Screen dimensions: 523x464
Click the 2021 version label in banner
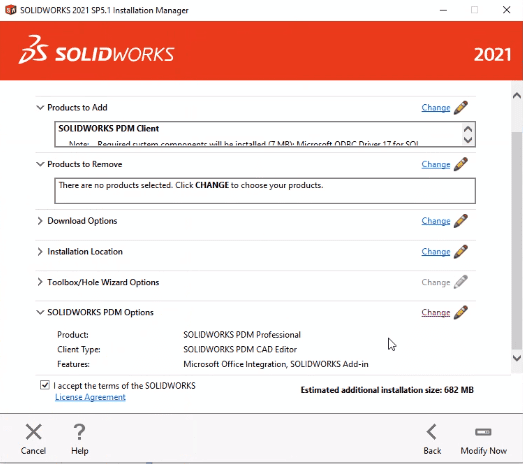[x=492, y=54]
